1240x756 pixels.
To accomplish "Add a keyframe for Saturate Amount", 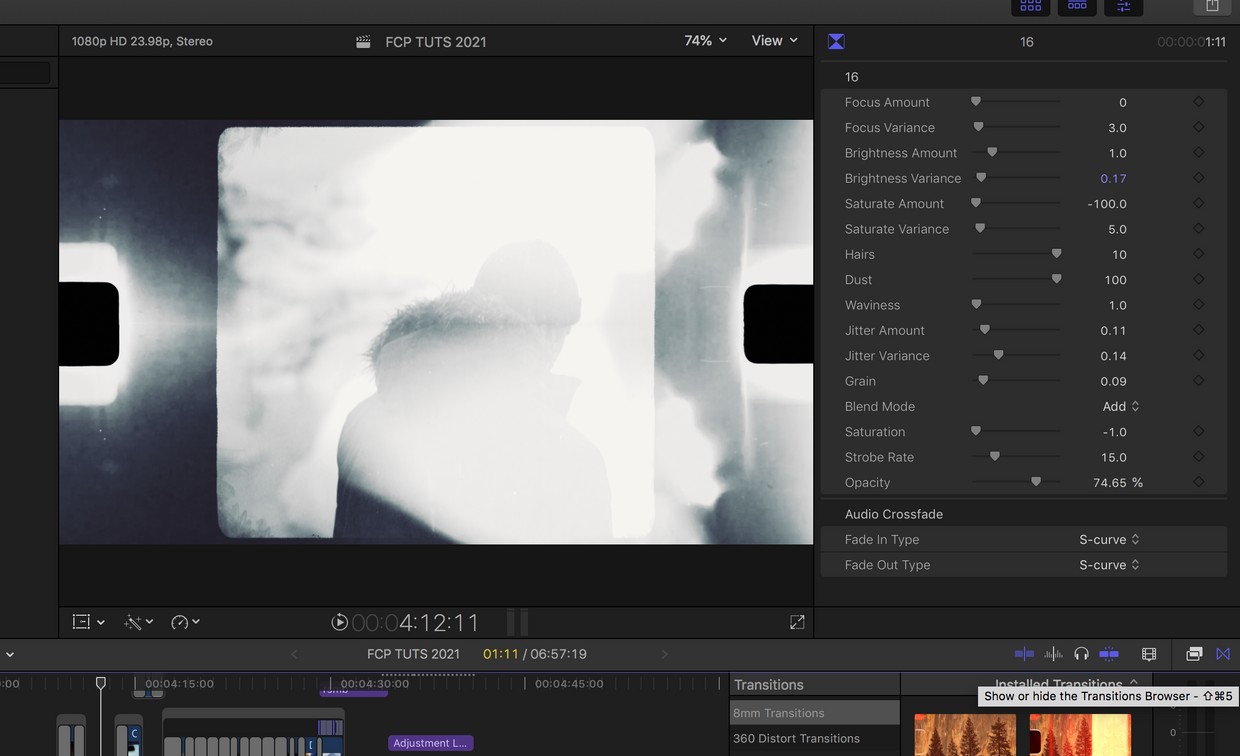I will point(1198,203).
